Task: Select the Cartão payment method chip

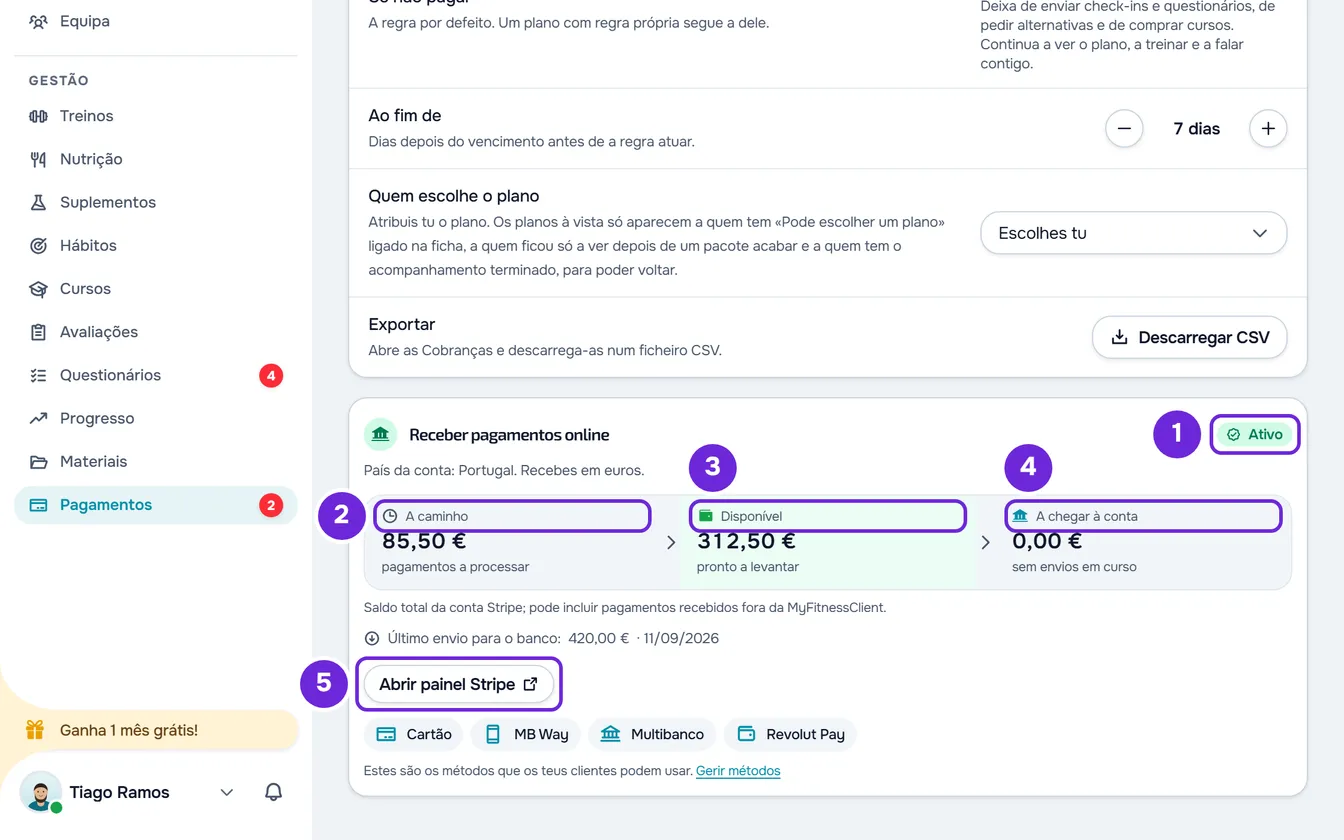Action: click(x=413, y=734)
